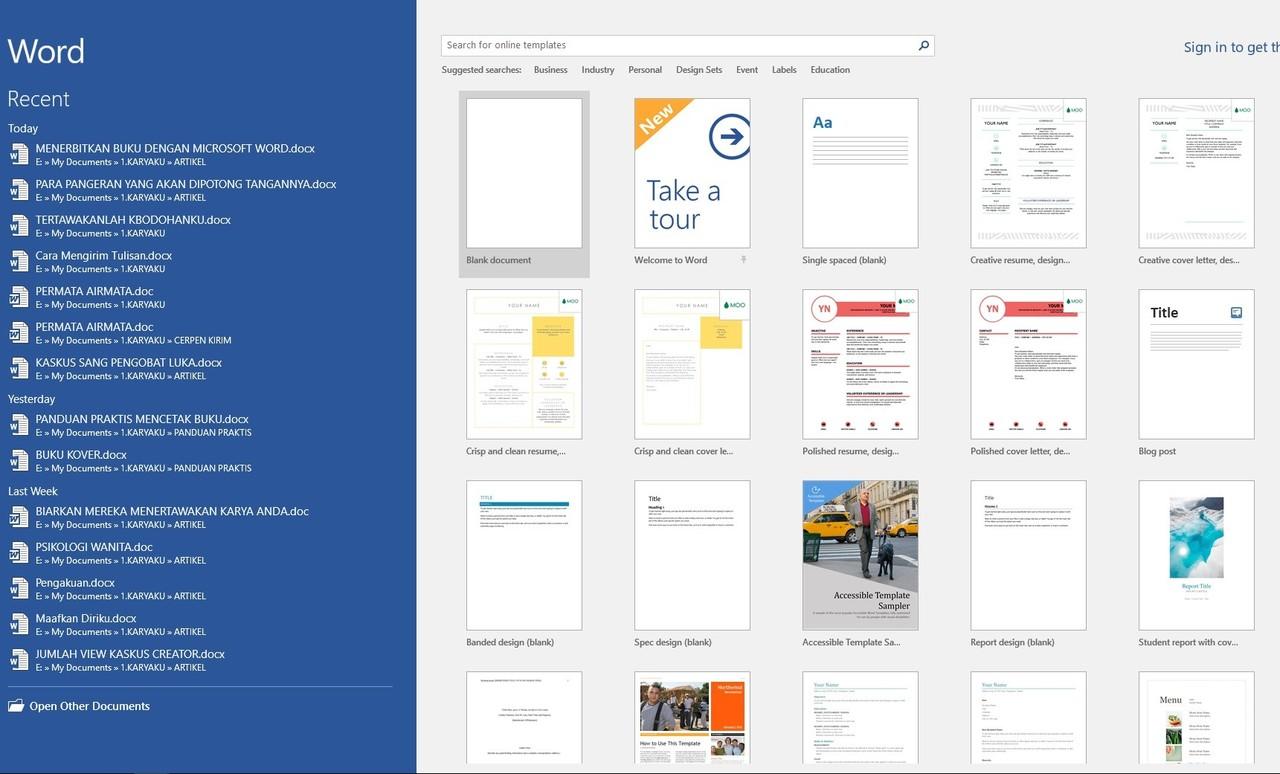Image resolution: width=1280 pixels, height=774 pixels.
Task: Select the Spec design (blank) template
Action: click(x=692, y=555)
